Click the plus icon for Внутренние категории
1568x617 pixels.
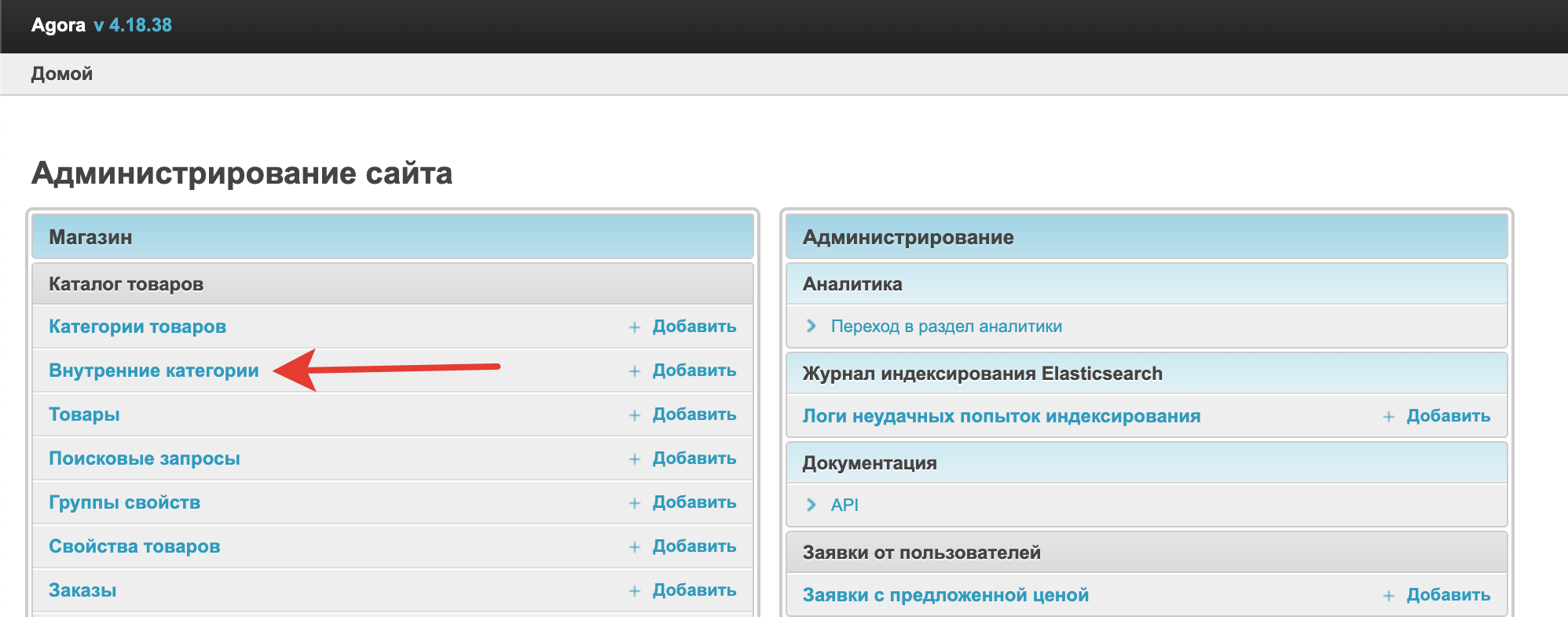coord(635,371)
